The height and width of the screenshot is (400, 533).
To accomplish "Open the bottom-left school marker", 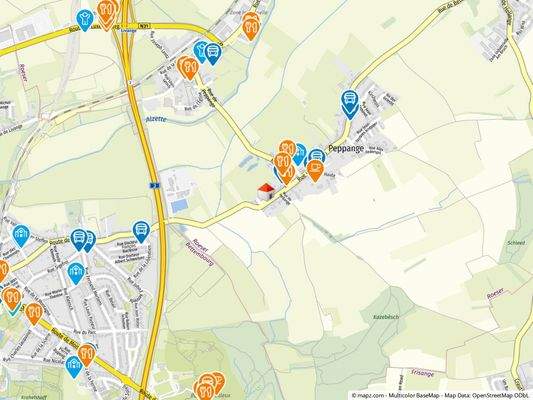I will point(74,367).
